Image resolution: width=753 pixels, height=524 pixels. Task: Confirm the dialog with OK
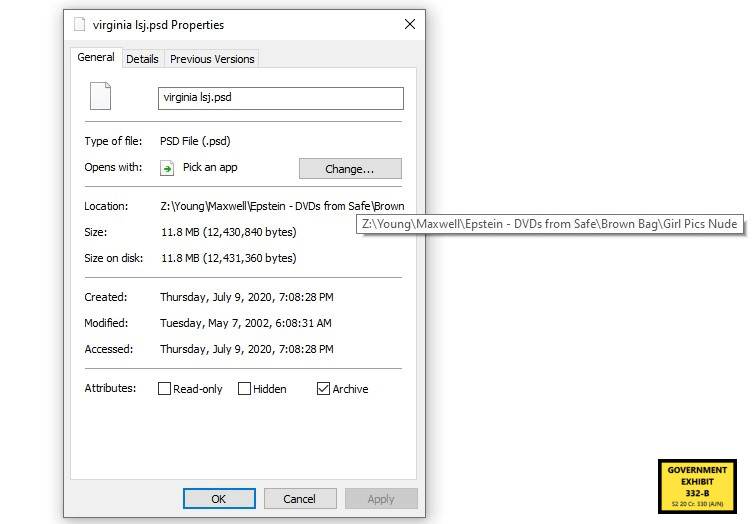(219, 499)
